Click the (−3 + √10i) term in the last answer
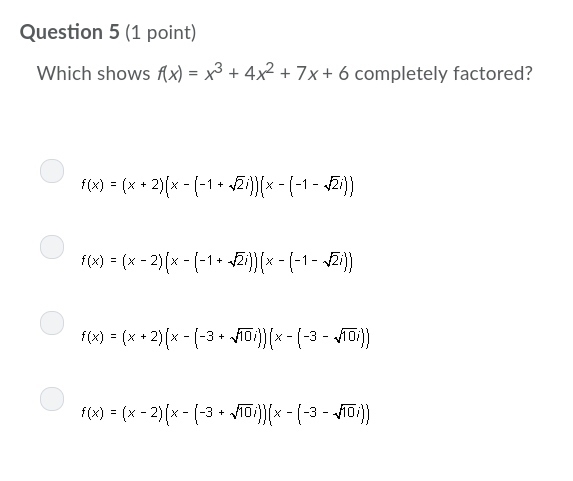The height and width of the screenshot is (481, 573). 229,414
